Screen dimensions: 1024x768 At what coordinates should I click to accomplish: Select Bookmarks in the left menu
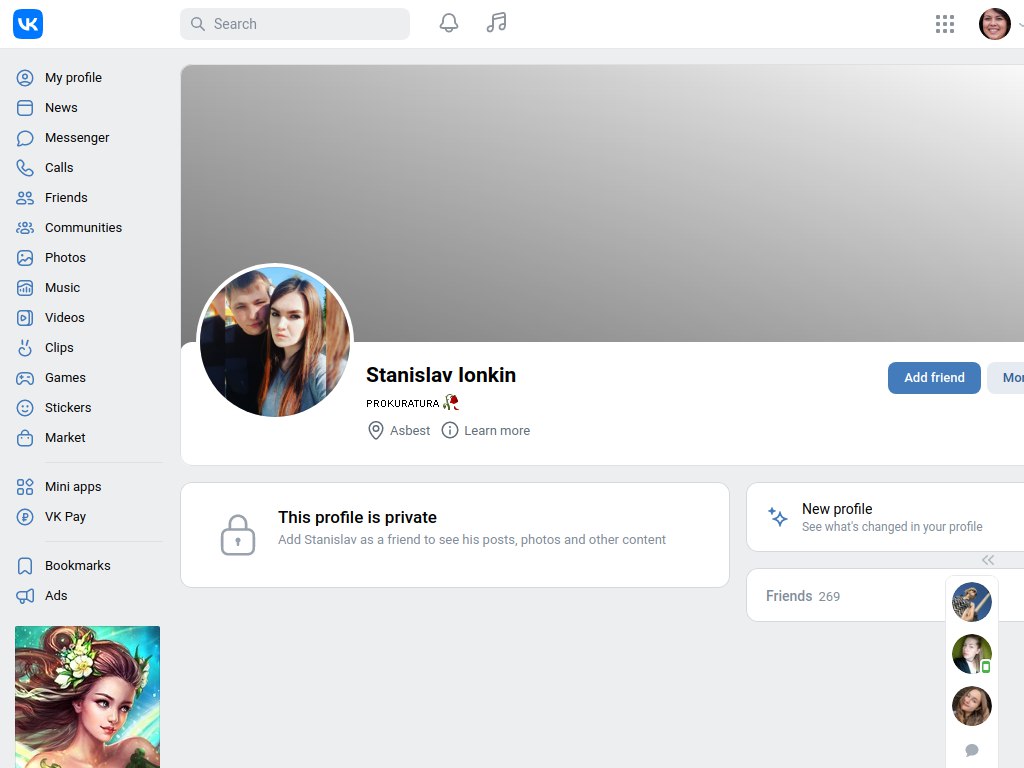[x=77, y=565]
